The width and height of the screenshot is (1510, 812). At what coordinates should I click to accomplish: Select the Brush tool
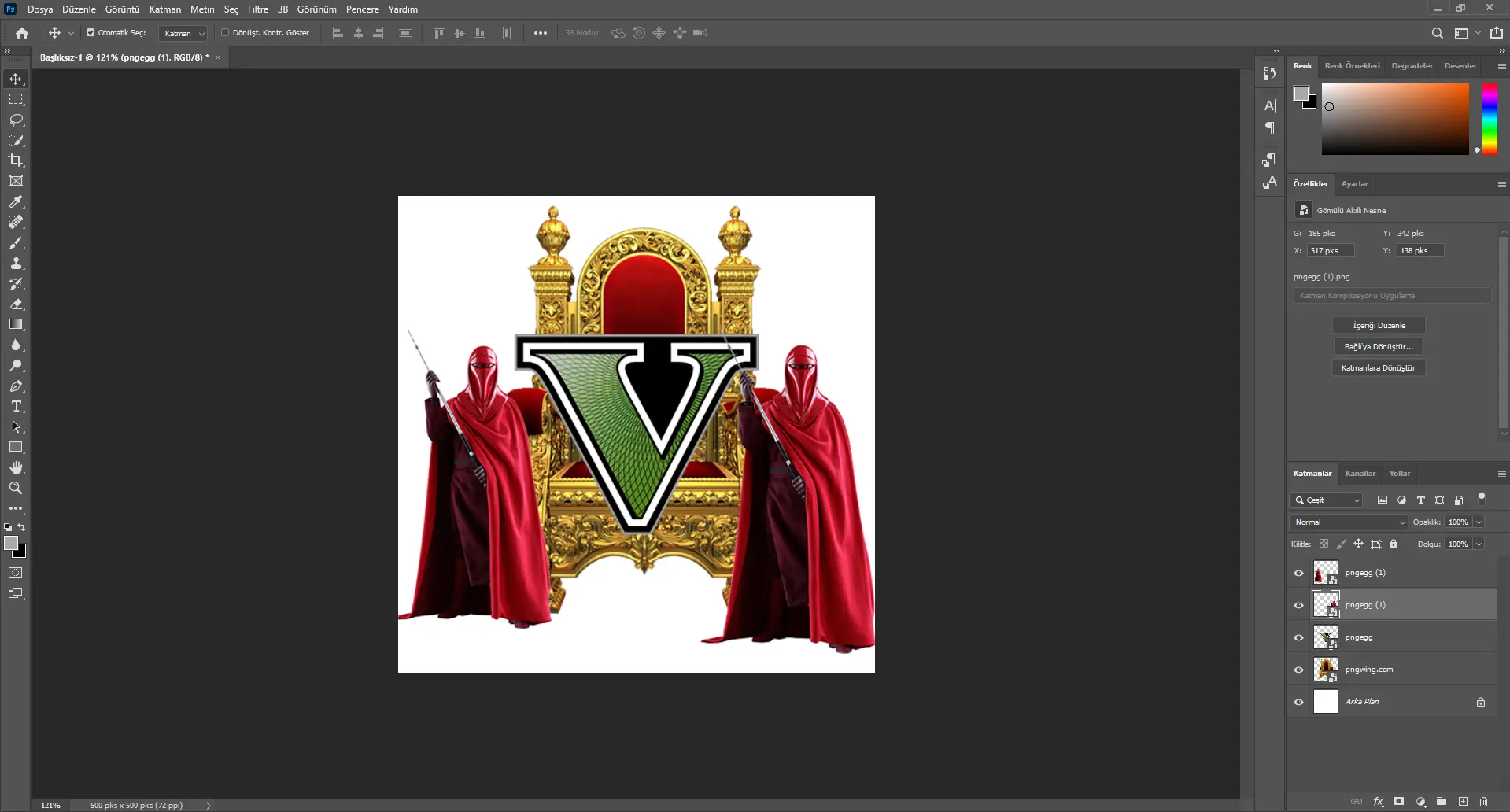[16, 242]
